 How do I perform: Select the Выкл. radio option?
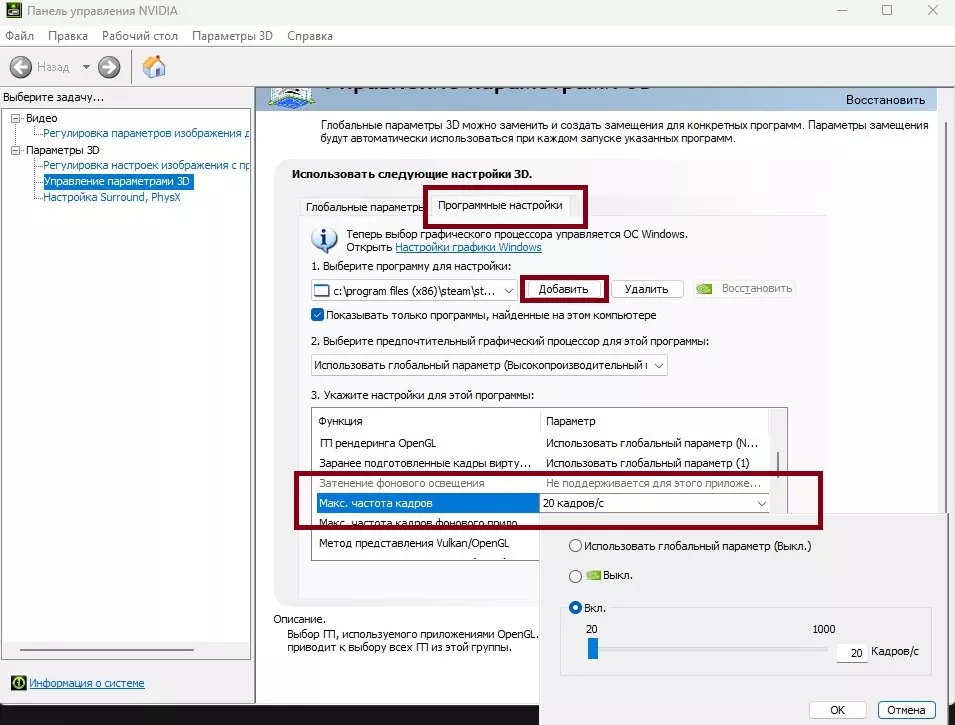[575, 576]
